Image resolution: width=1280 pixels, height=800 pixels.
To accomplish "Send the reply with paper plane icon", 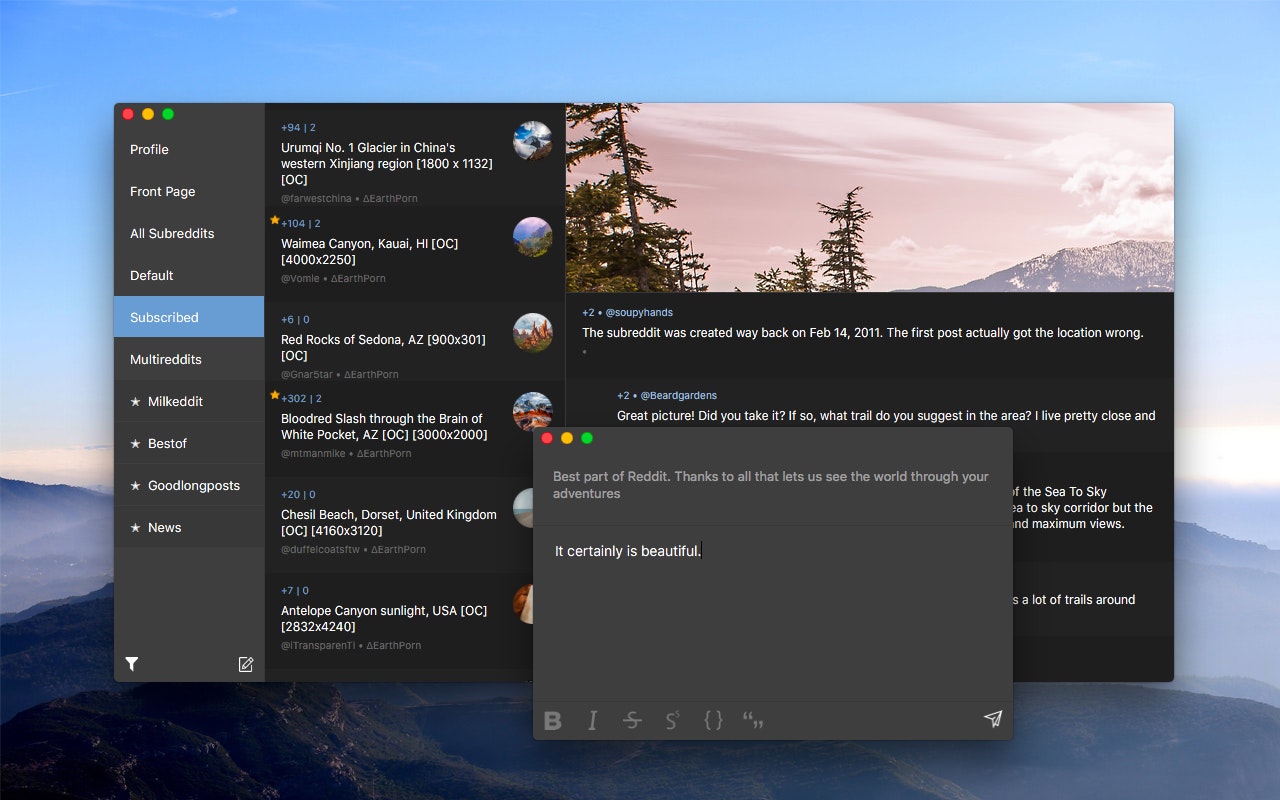I will pyautogui.click(x=992, y=719).
